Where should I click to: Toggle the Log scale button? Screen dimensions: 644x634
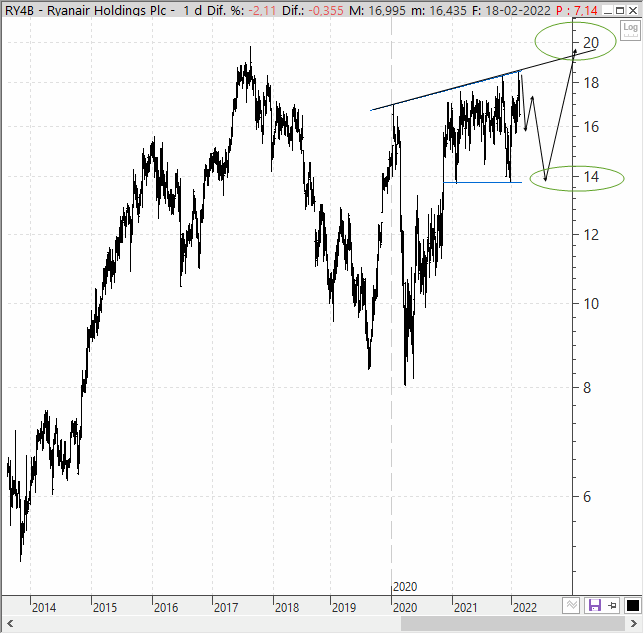630,30
